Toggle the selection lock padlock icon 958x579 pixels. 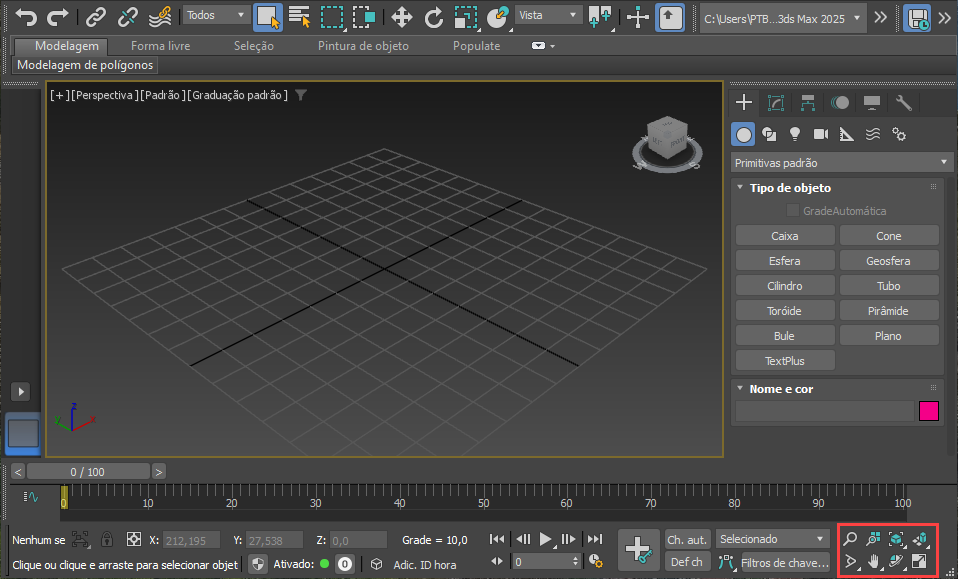click(106, 540)
